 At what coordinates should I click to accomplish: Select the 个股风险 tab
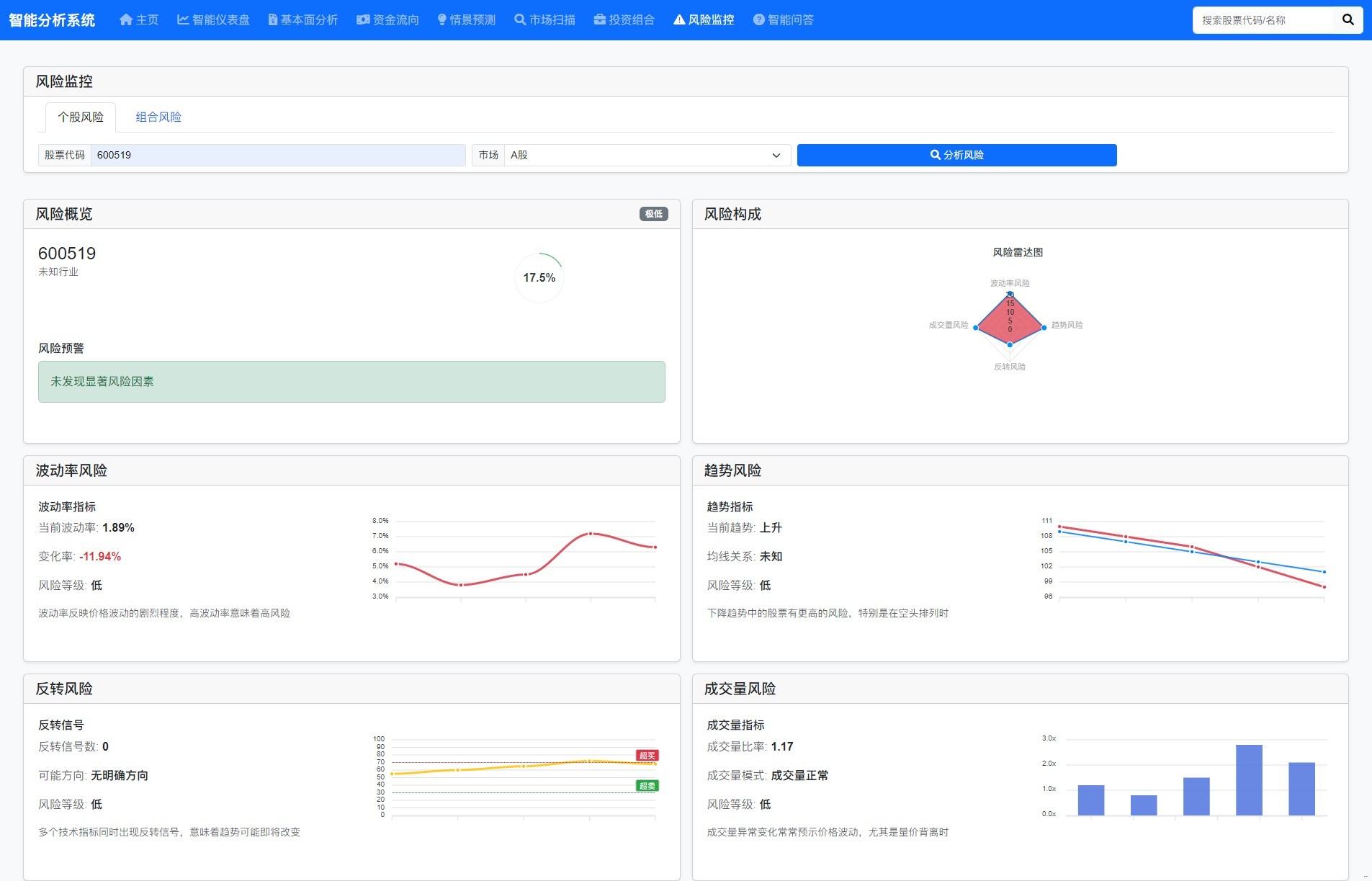pyautogui.click(x=81, y=117)
